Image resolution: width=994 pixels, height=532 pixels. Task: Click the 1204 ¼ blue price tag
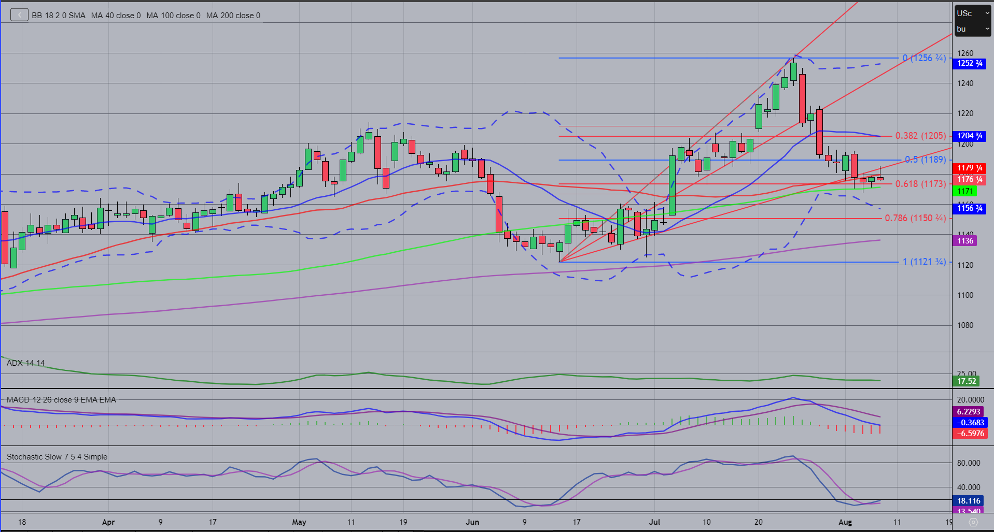[x=970, y=135]
